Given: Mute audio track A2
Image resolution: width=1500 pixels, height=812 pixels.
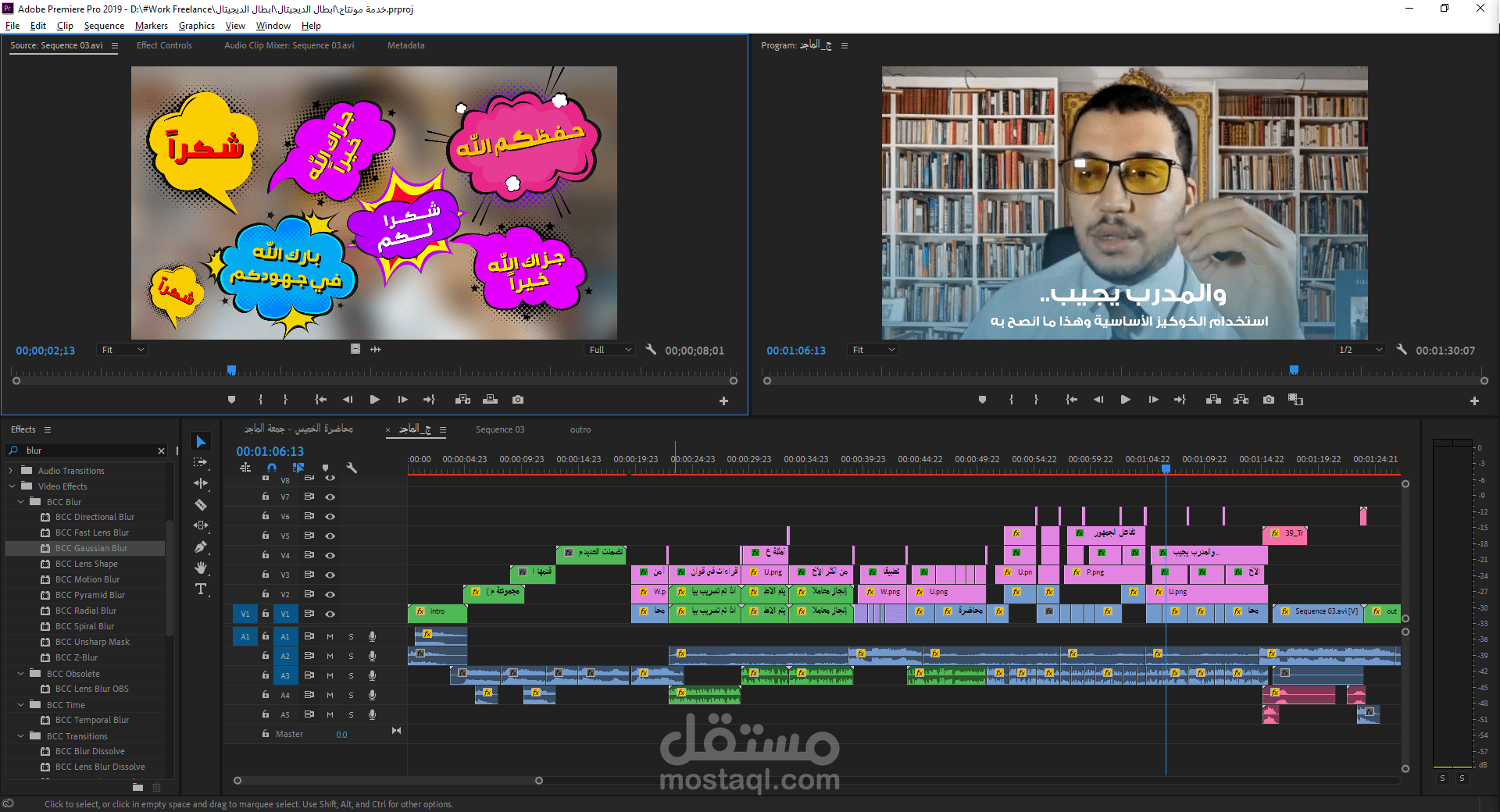Looking at the screenshot, I should point(330,656).
